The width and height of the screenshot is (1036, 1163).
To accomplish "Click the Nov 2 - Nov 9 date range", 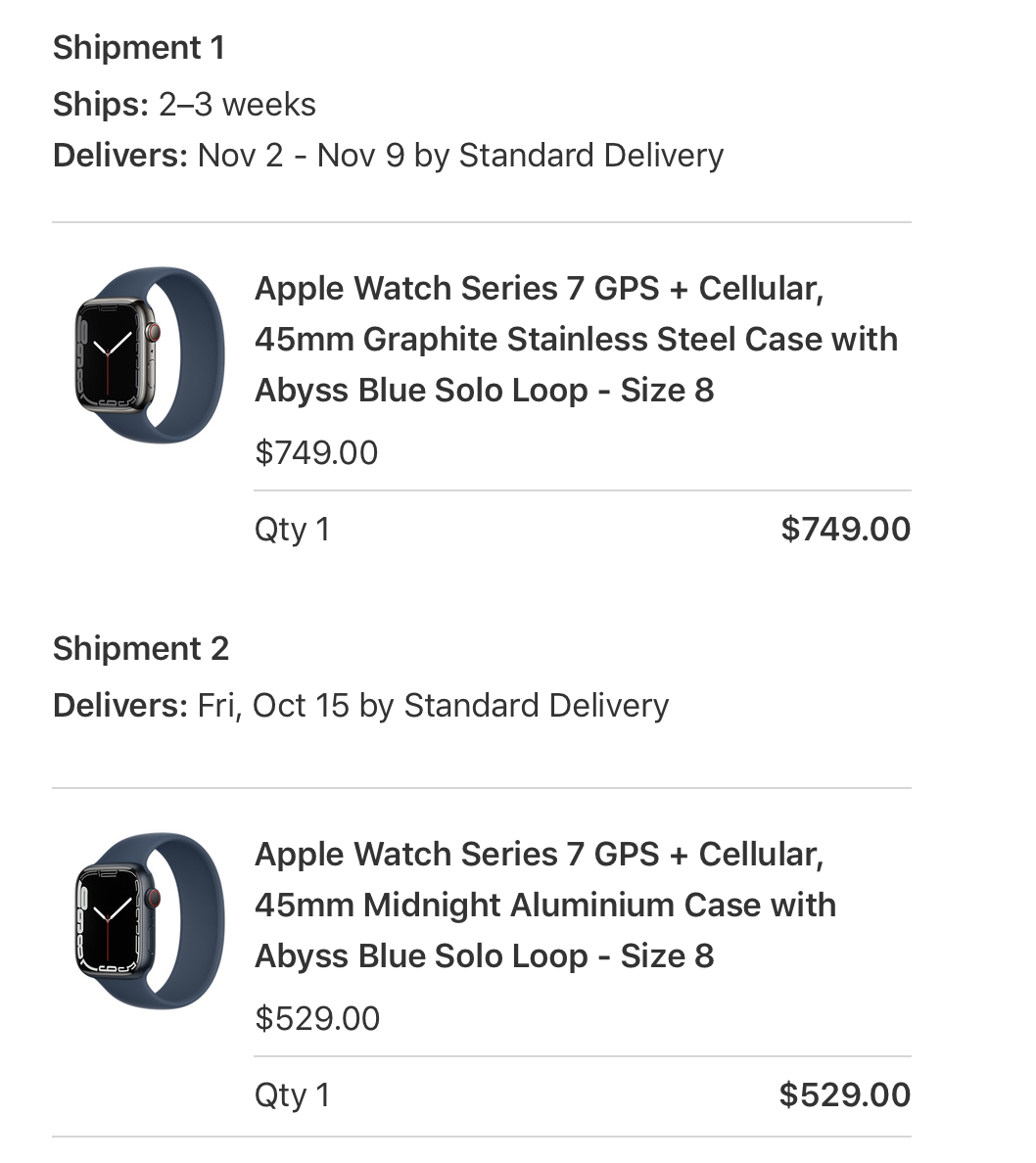I will (301, 156).
